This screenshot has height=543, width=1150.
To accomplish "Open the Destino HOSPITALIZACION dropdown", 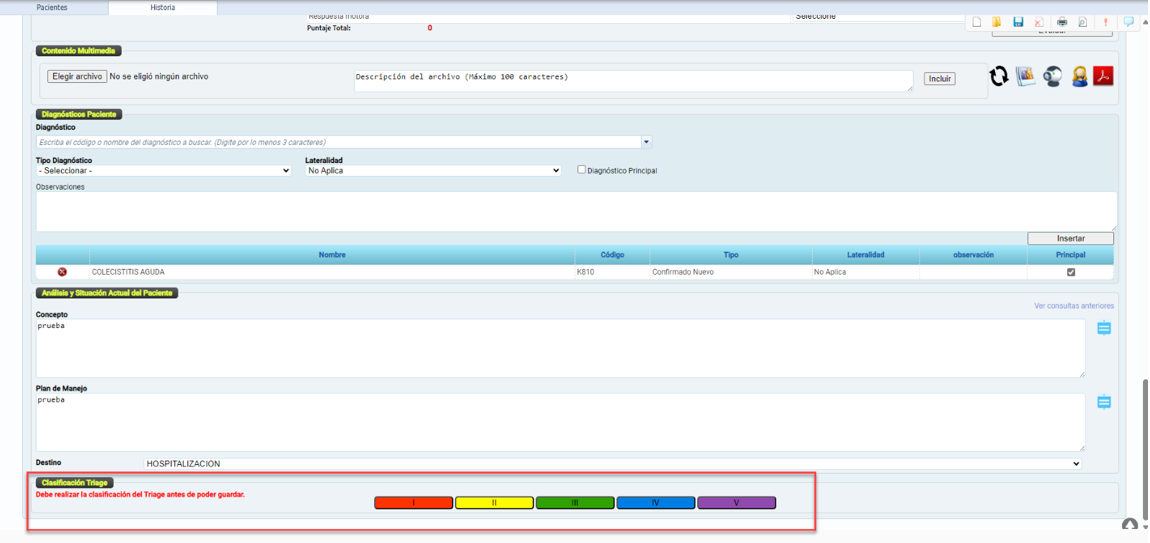I will pyautogui.click(x=612, y=464).
